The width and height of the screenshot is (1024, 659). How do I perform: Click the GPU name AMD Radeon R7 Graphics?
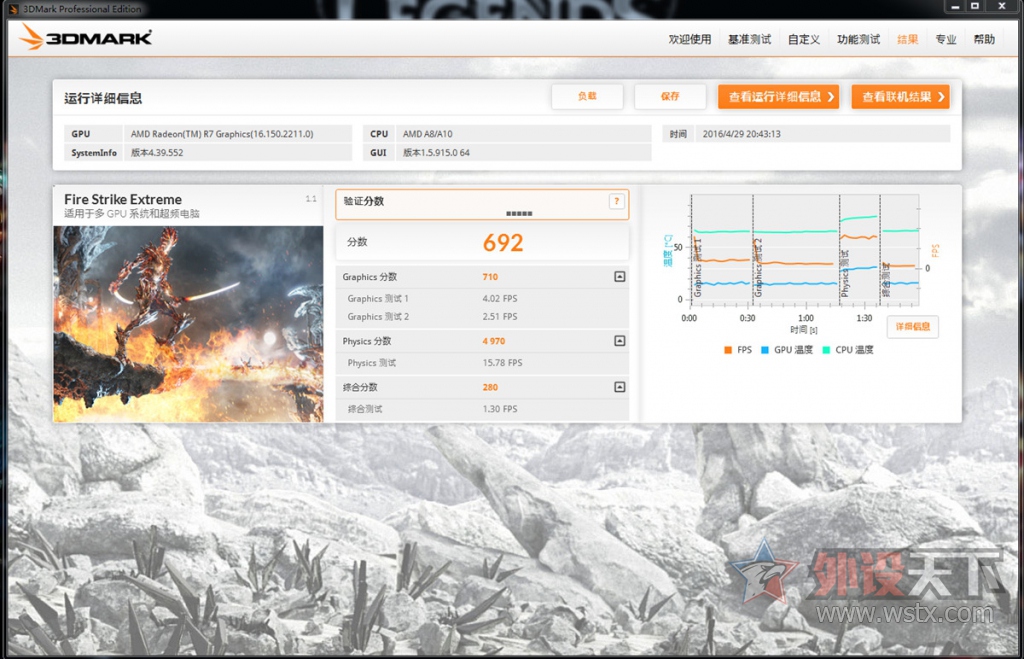pos(222,134)
